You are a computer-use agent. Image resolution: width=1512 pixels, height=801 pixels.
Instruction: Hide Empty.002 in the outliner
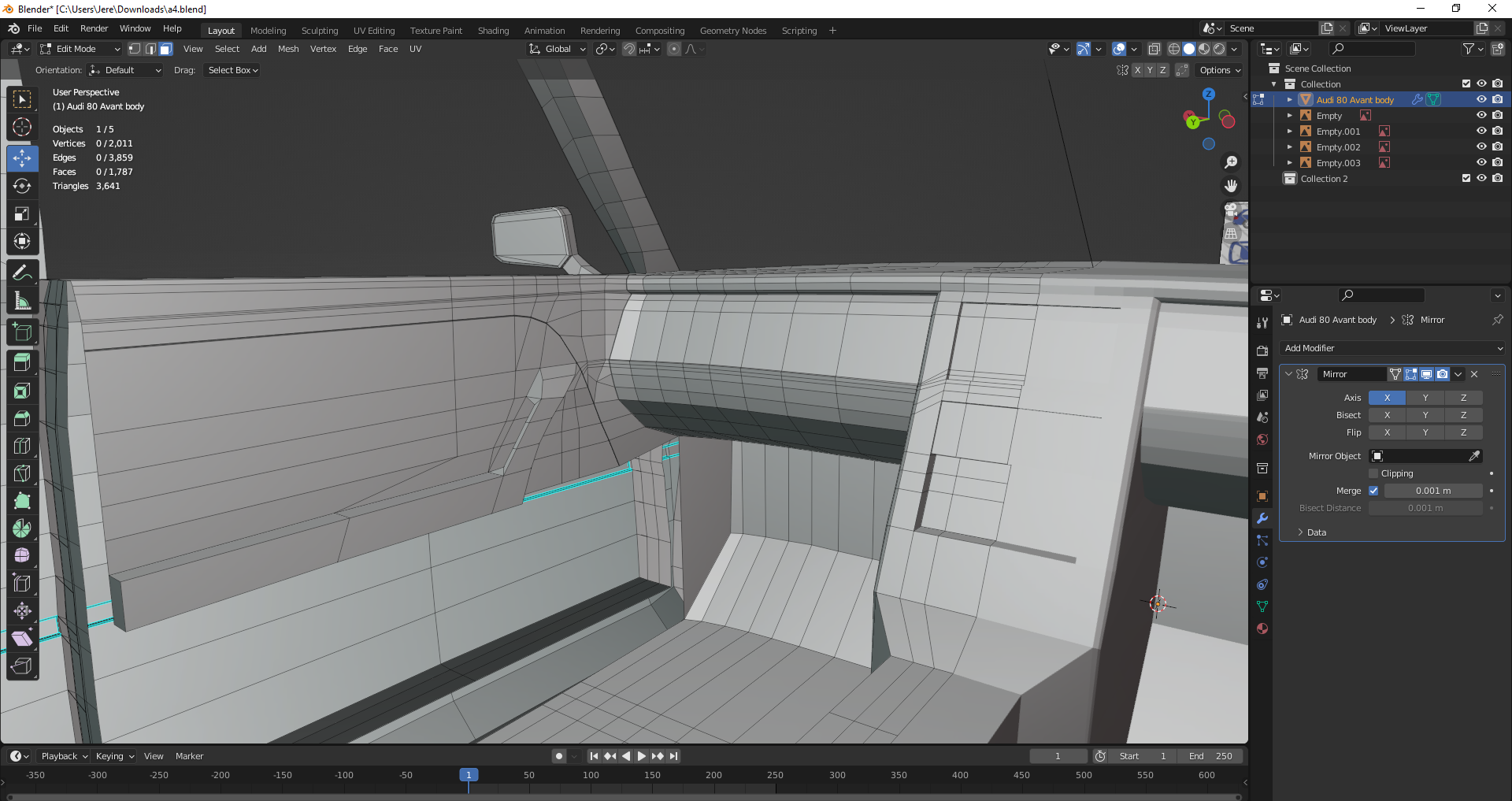1481,147
